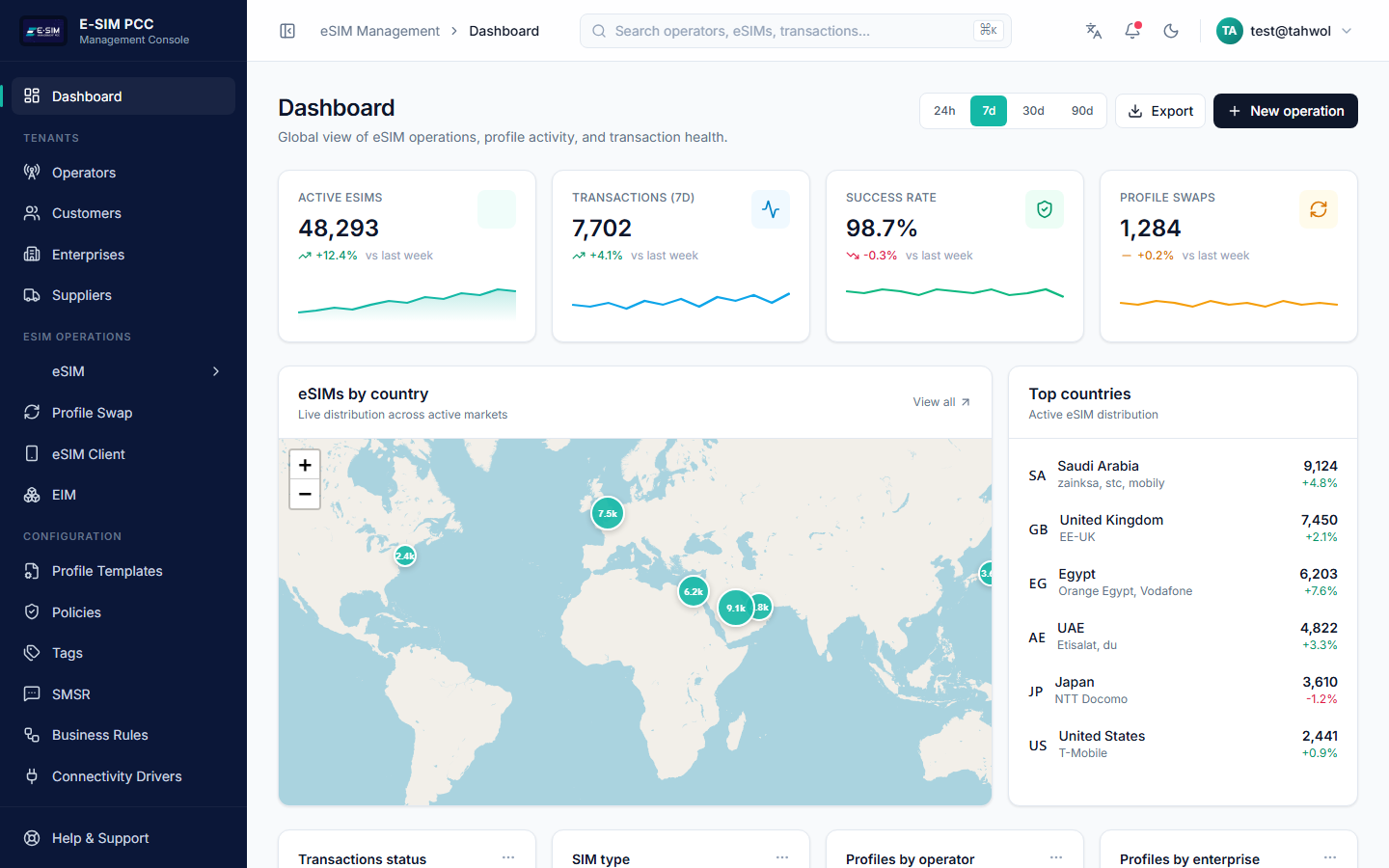The width and height of the screenshot is (1389, 868).
Task: Open the language translation icon
Action: (1093, 31)
